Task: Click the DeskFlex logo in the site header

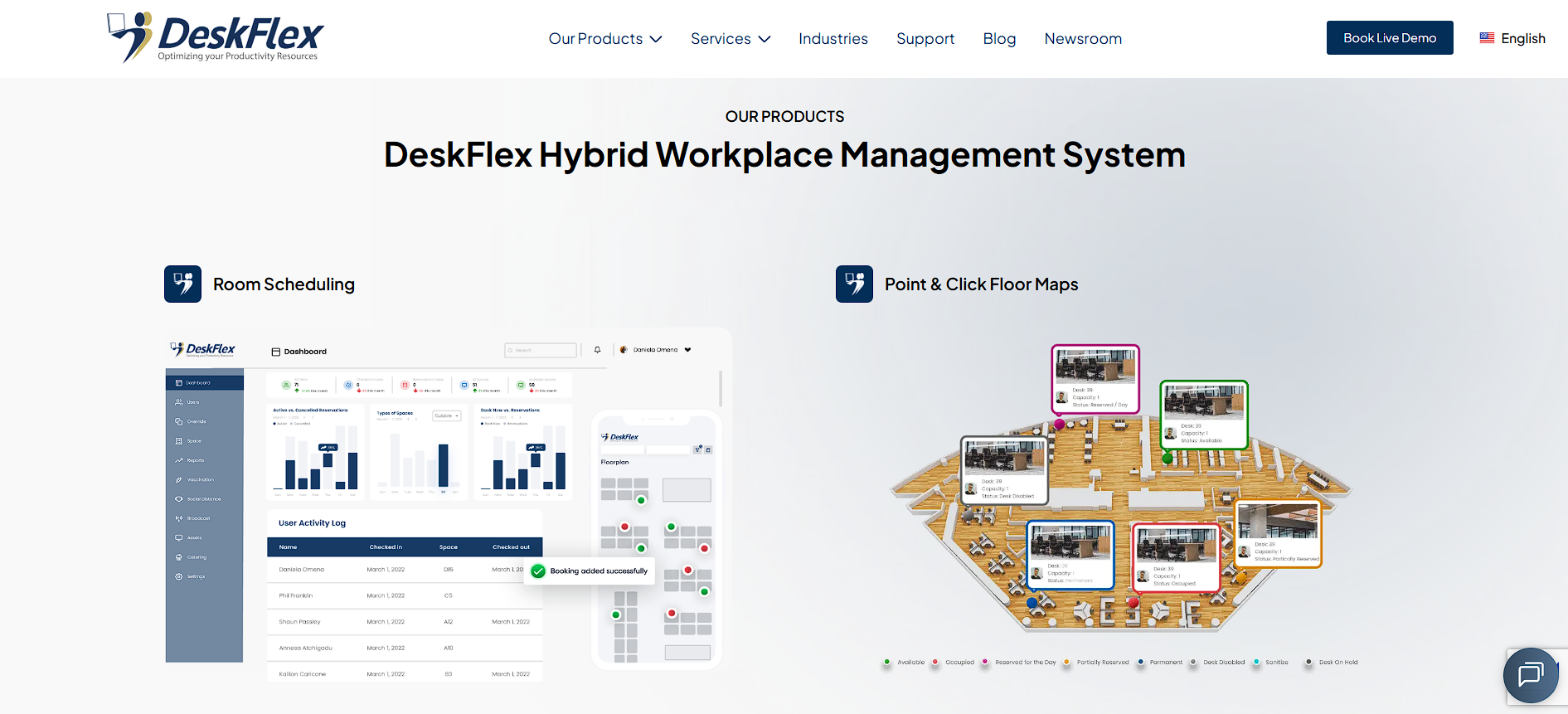Action: pos(216,37)
